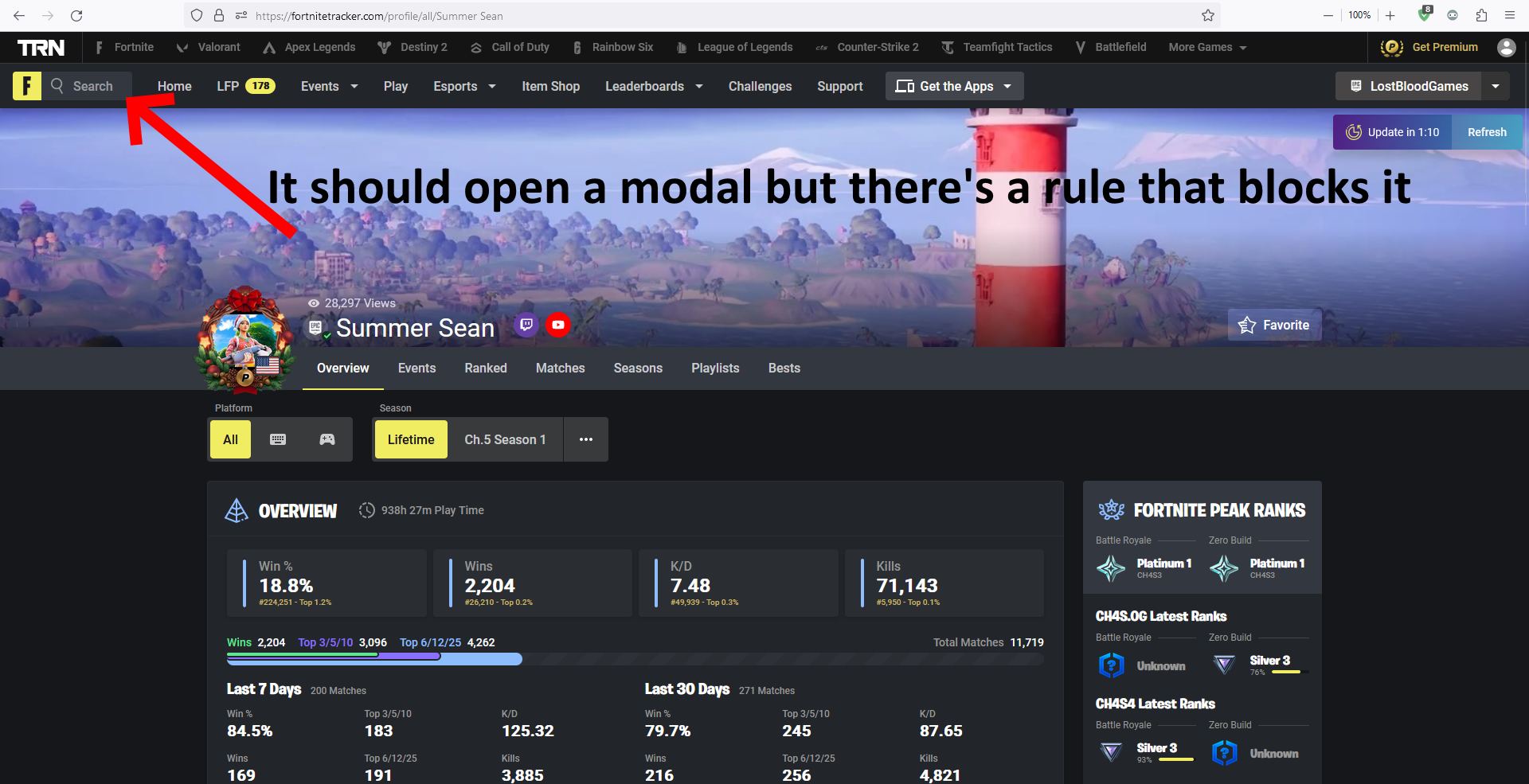This screenshot has width=1529, height=784.
Task: Open Summer Sean's Twitch channel
Action: pyautogui.click(x=526, y=325)
